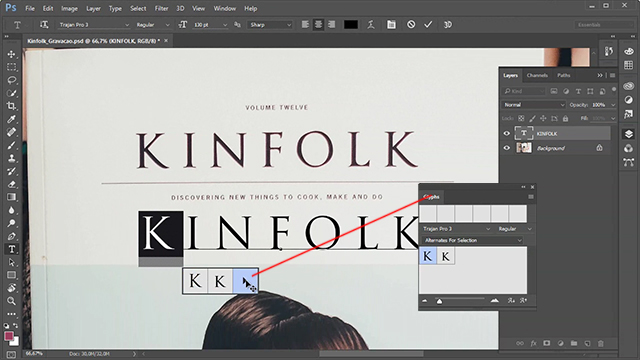Screen dimensions: 640x360
Task: Open Trajan Pro 3 font family dropdown in options bar
Action: coord(93,25)
